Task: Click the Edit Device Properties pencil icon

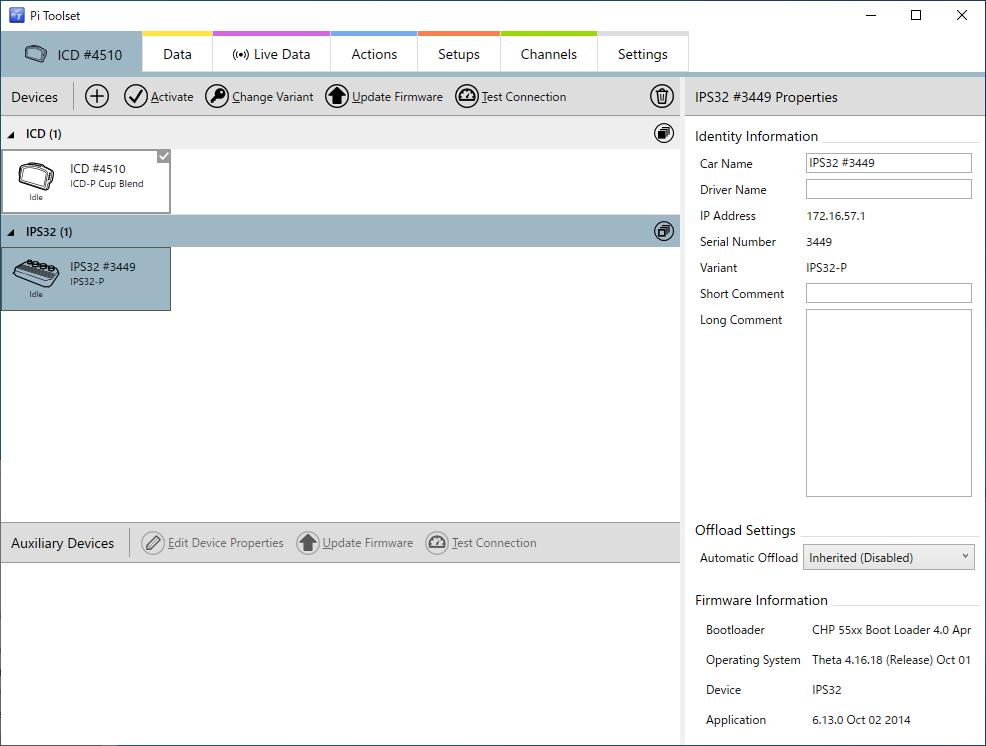Action: [153, 542]
